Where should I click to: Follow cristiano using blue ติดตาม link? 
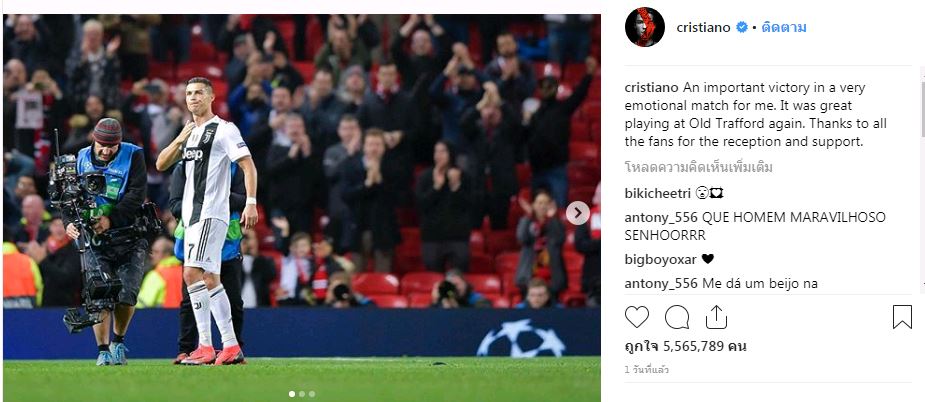click(x=784, y=28)
